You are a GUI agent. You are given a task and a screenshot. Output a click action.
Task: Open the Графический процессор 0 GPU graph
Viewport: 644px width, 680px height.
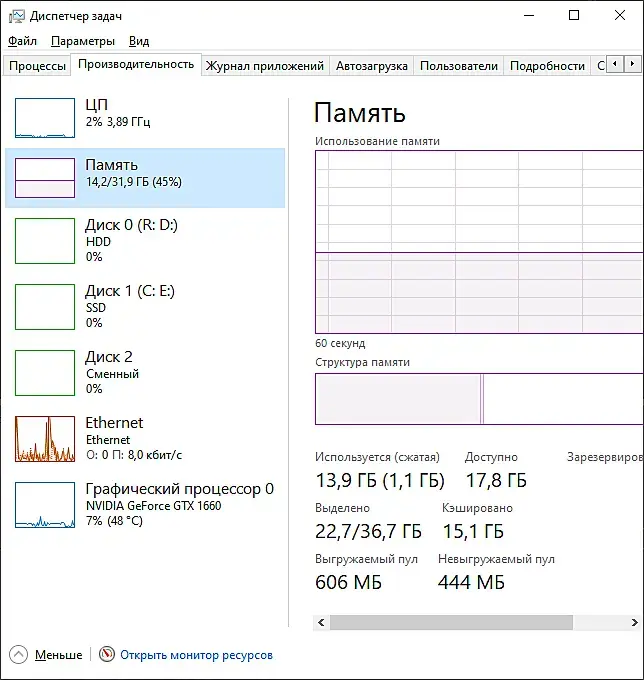pyautogui.click(x=45, y=505)
